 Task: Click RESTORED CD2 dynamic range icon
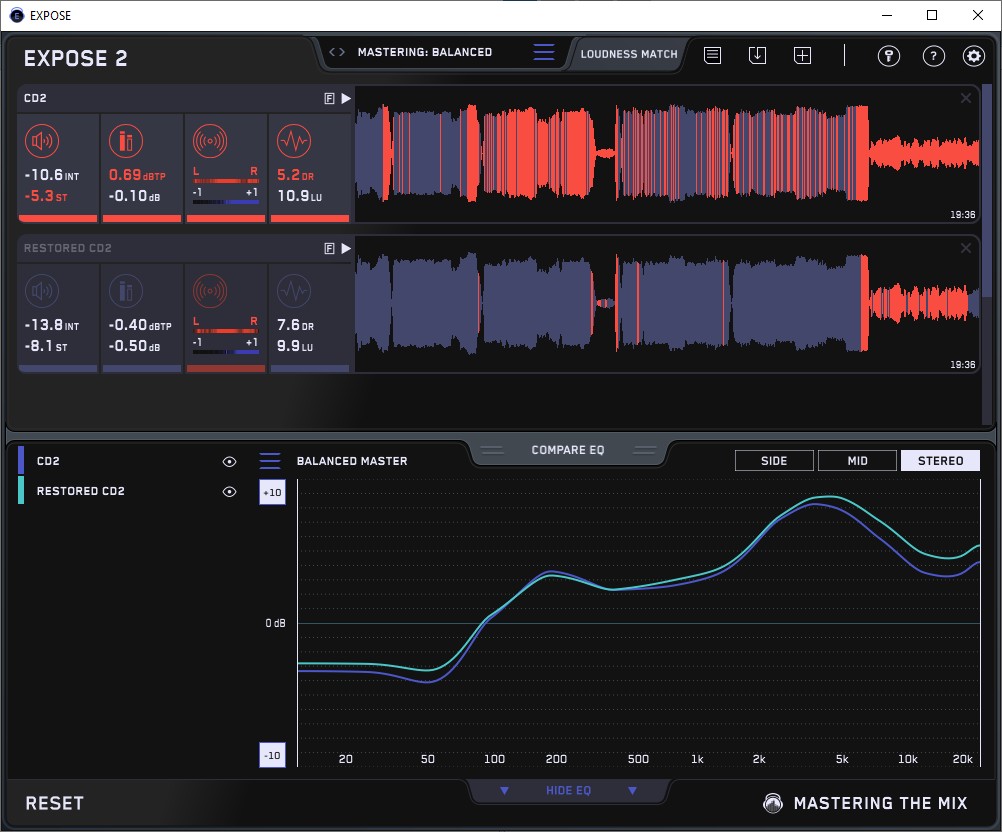pyautogui.click(x=294, y=291)
